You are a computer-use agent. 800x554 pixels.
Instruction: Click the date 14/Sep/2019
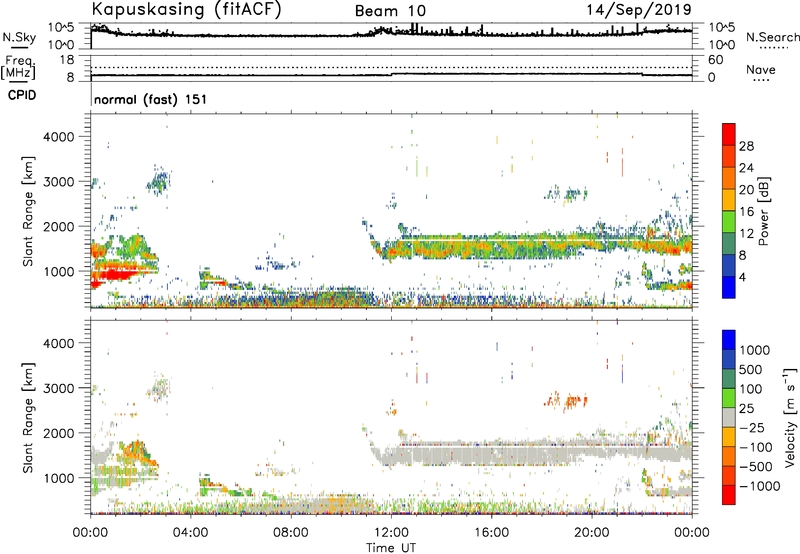(639, 9)
